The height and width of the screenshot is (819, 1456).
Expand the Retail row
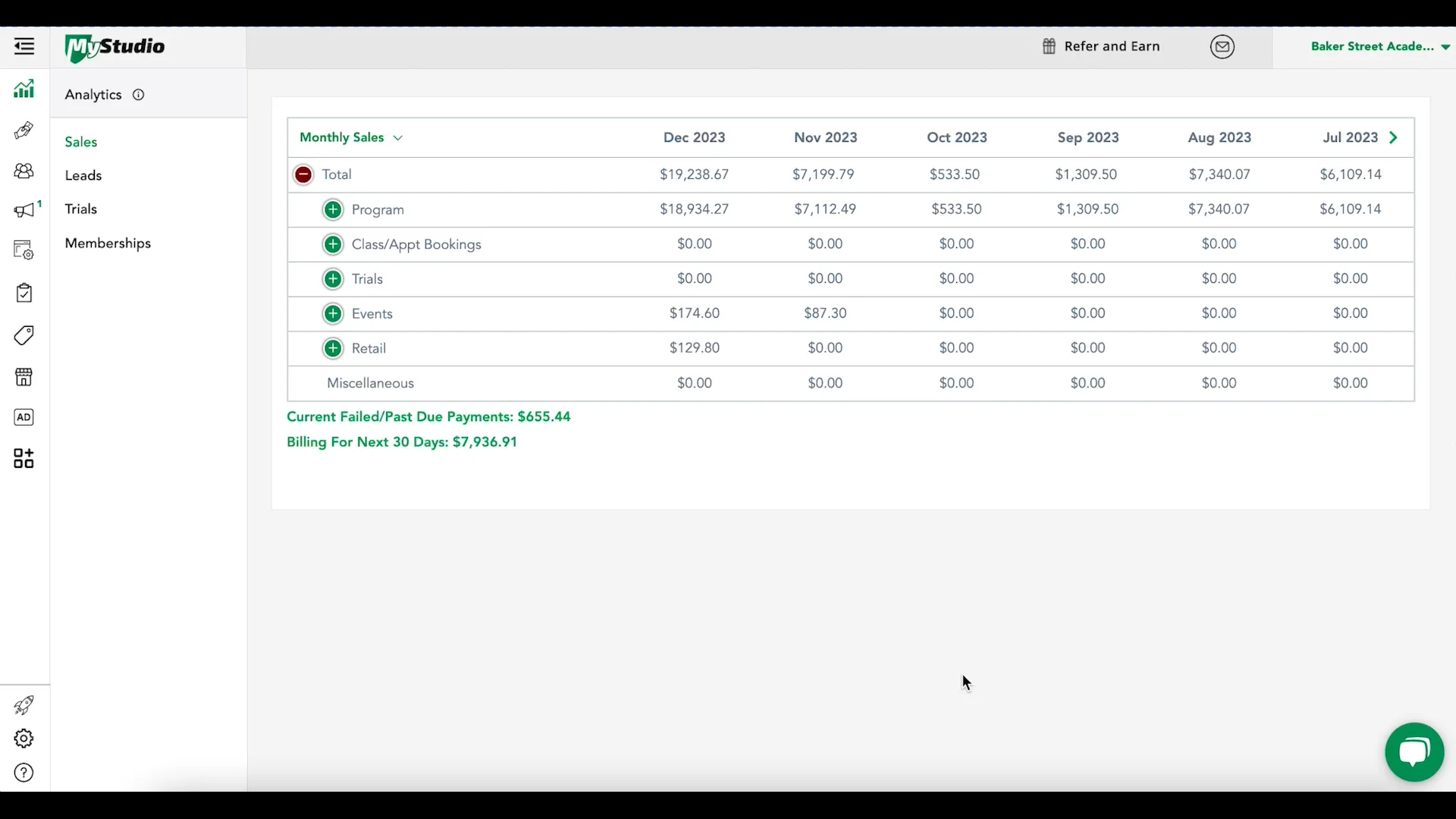[x=333, y=348]
